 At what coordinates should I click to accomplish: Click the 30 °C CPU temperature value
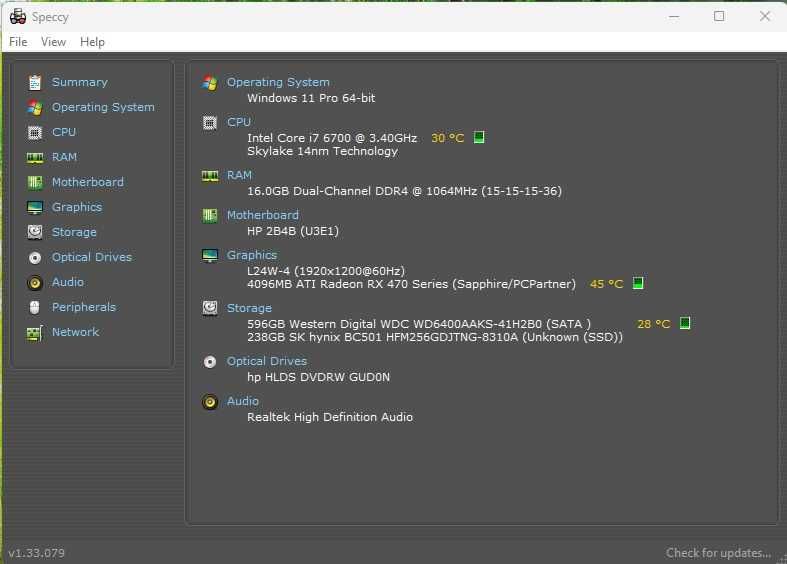pyautogui.click(x=448, y=138)
